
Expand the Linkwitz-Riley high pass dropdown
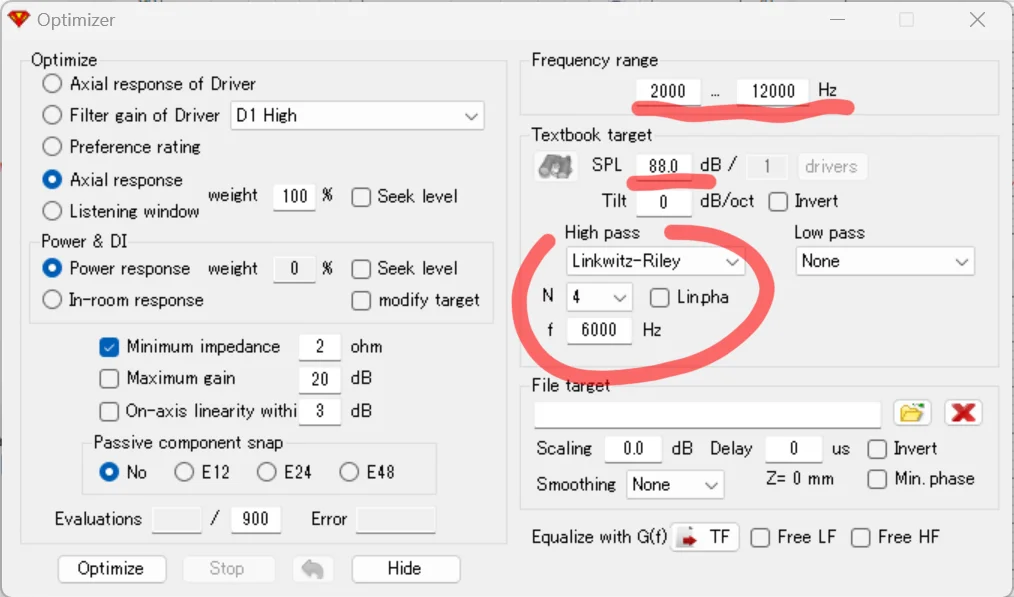[655, 262]
